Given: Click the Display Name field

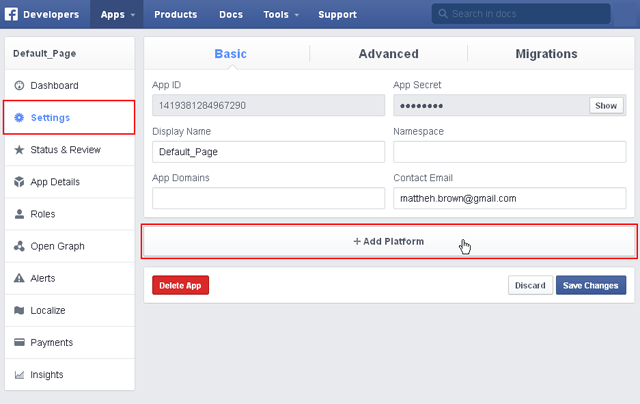Looking at the screenshot, I should (269, 152).
